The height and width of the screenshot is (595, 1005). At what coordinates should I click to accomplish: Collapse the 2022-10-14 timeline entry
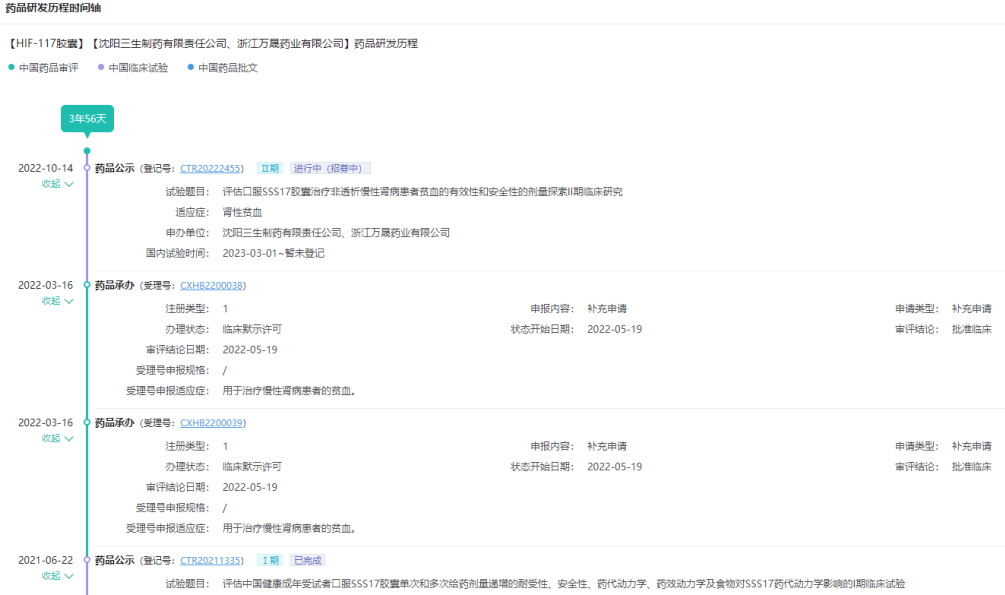tap(57, 184)
